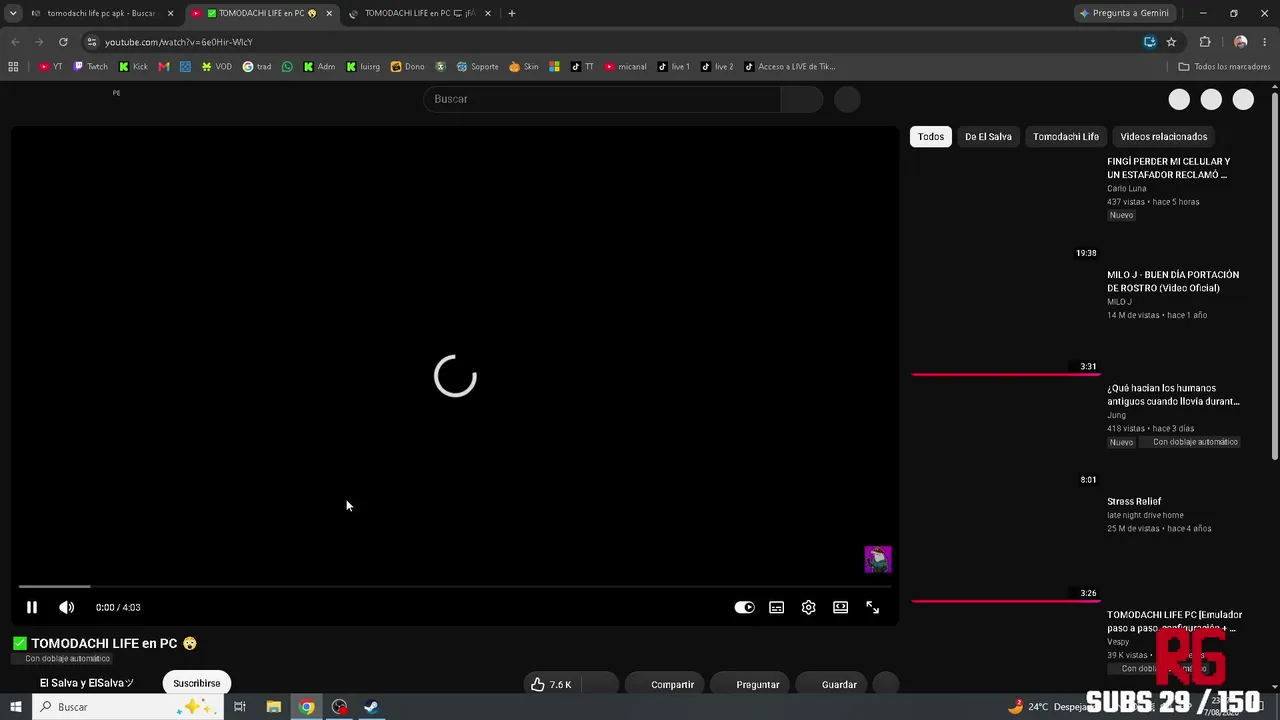
Task: Click the address bar URL
Action: click(179, 42)
